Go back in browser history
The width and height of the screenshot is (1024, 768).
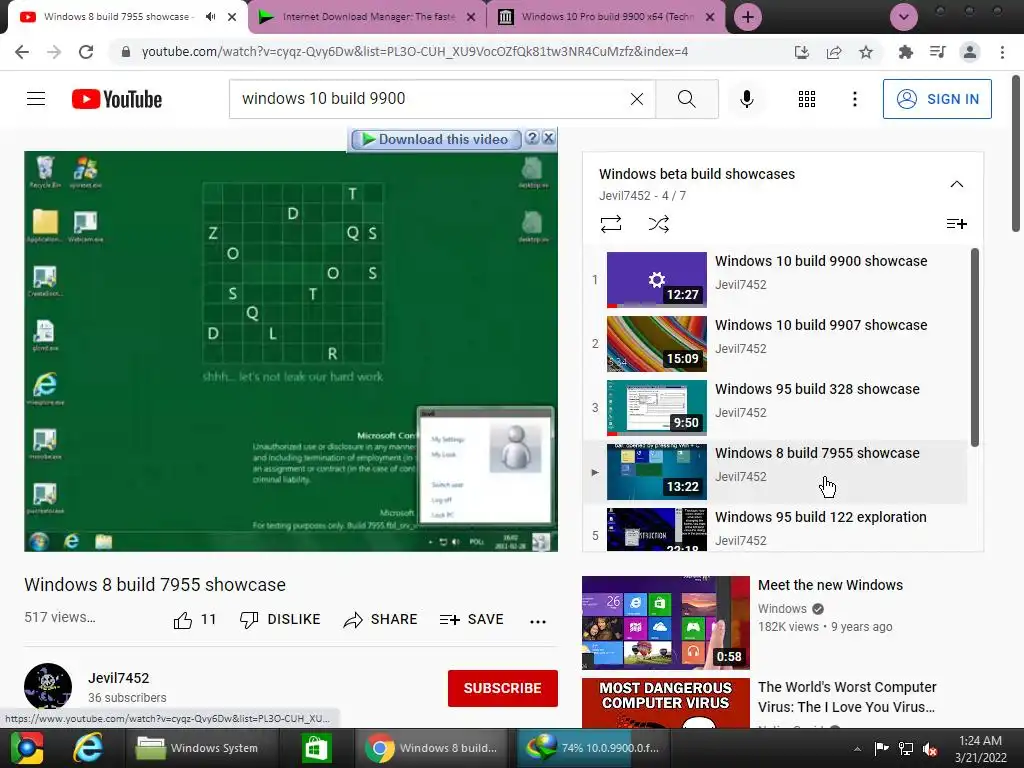22,52
